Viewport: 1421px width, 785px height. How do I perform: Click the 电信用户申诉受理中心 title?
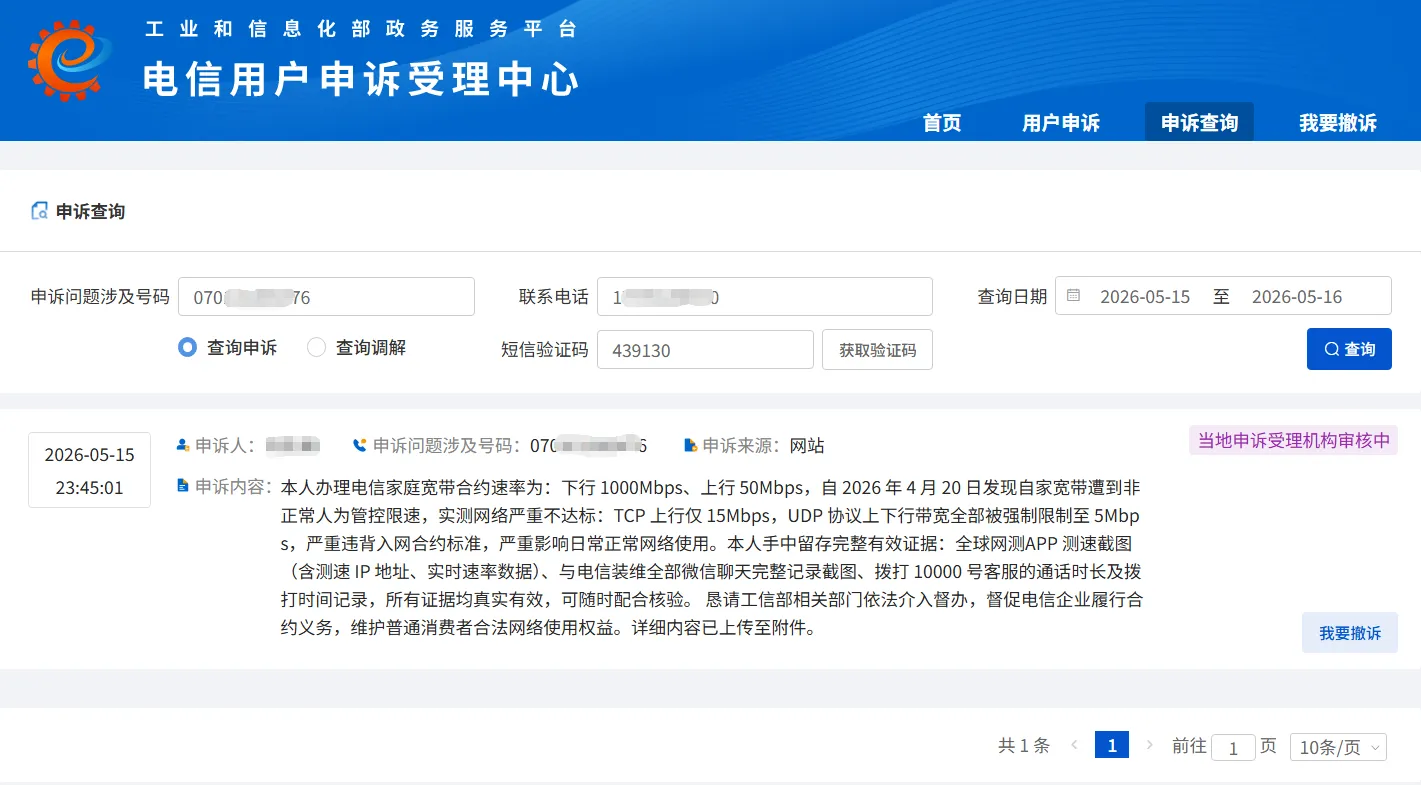361,79
